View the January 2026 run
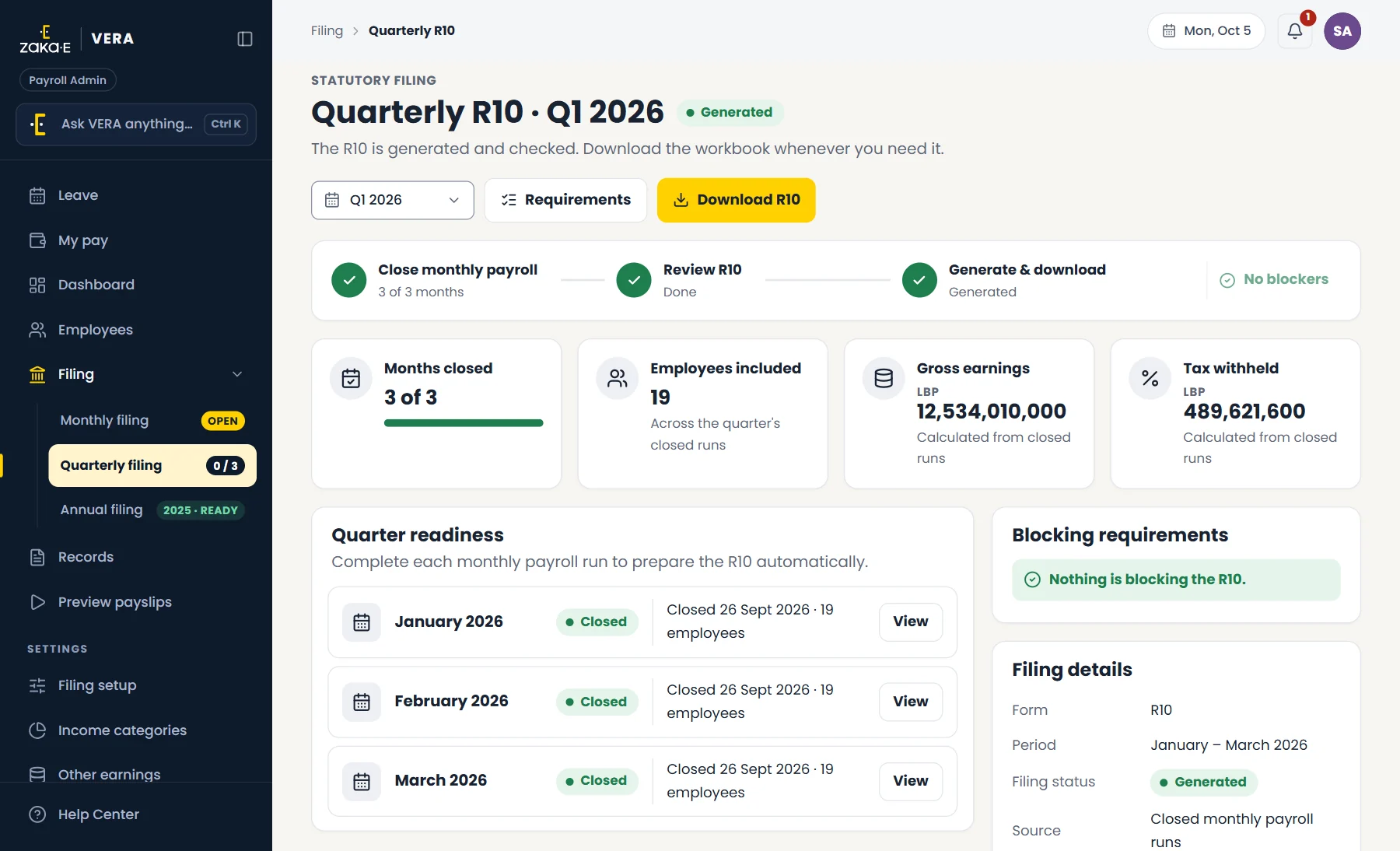 (x=911, y=622)
